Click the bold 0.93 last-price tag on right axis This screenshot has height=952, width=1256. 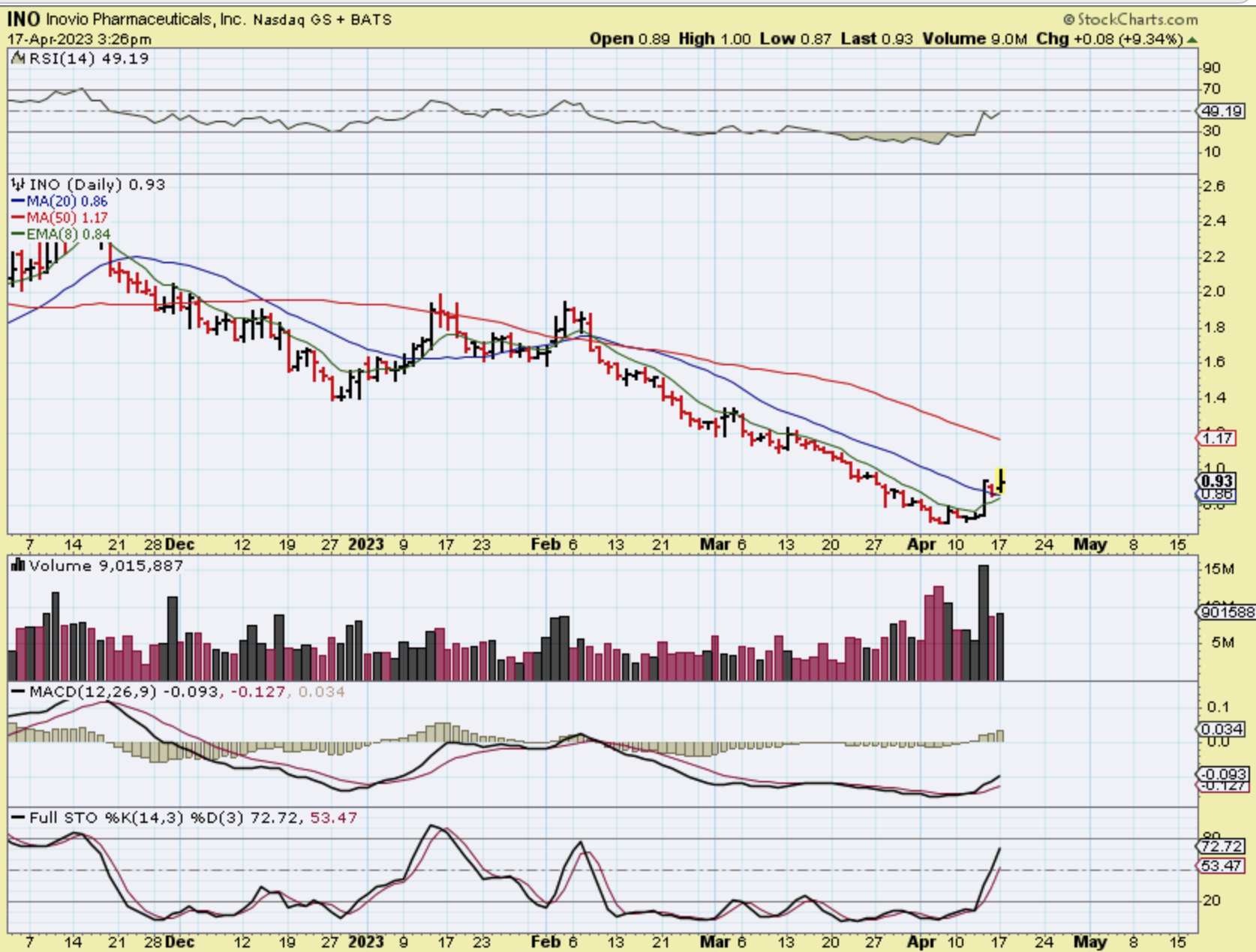[1216, 481]
